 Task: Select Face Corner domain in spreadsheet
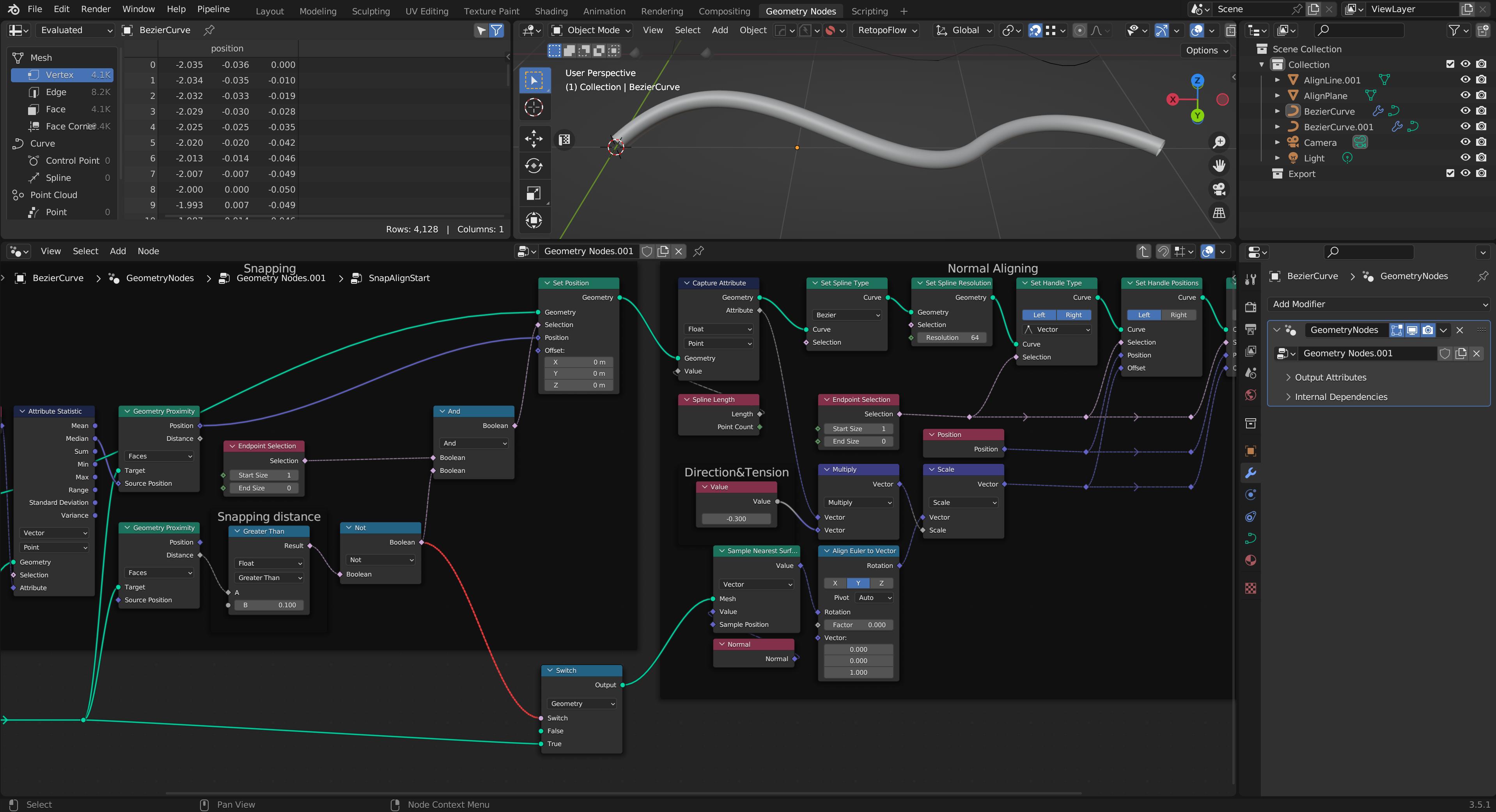pos(62,127)
